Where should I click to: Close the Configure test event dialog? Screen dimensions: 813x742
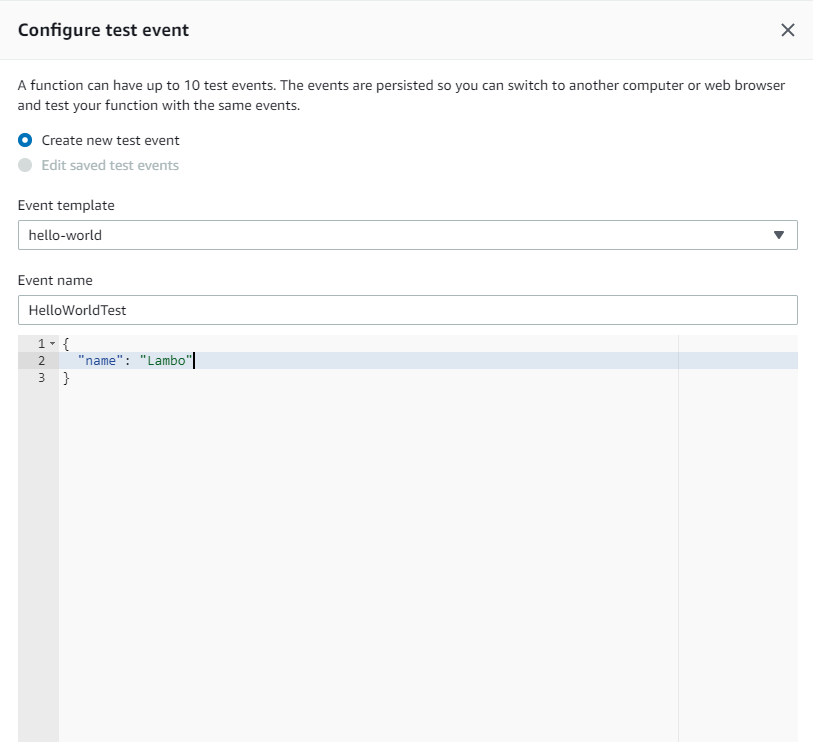click(x=787, y=30)
